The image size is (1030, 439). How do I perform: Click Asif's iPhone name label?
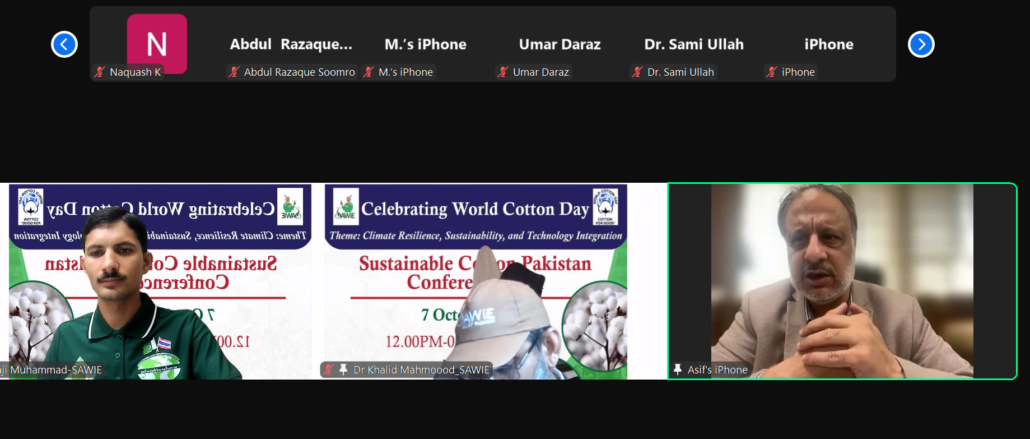717,370
